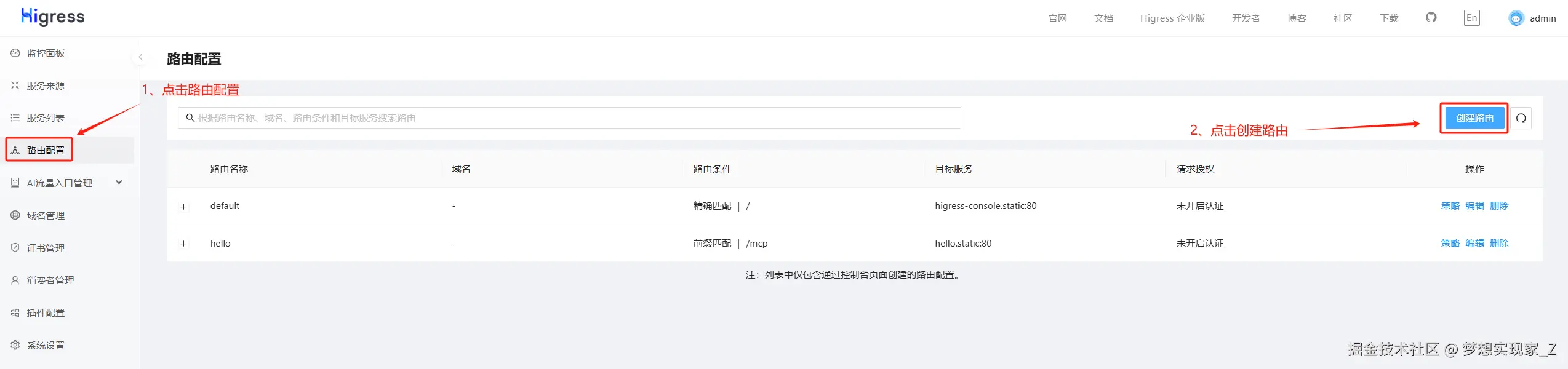Click 删除 for the default route

(x=1499, y=206)
